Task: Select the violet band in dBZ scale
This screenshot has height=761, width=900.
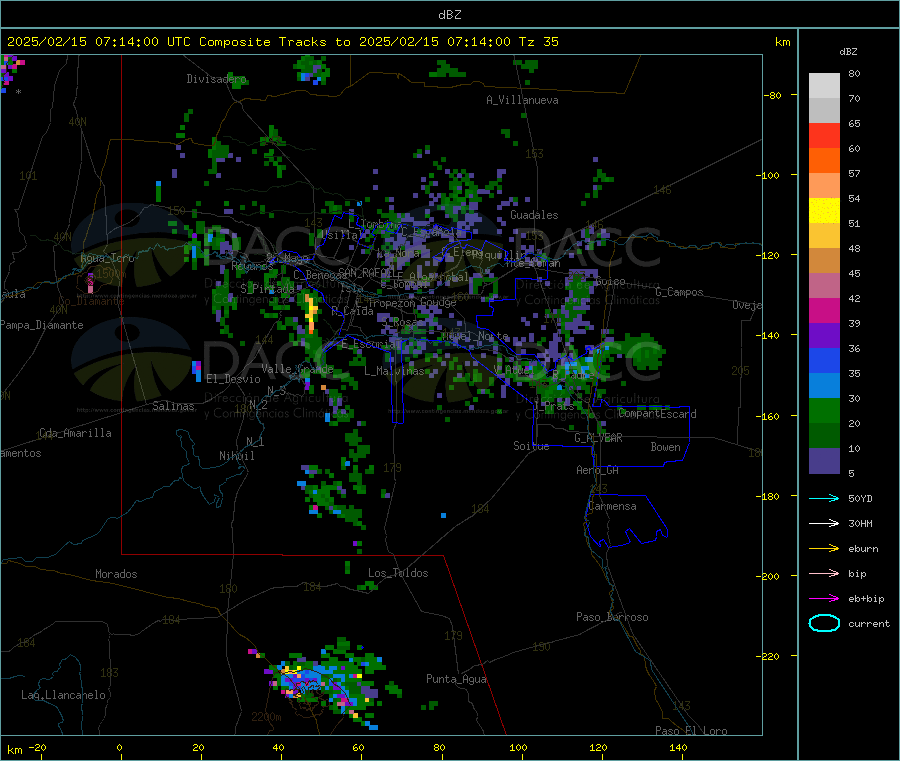Action: click(824, 336)
